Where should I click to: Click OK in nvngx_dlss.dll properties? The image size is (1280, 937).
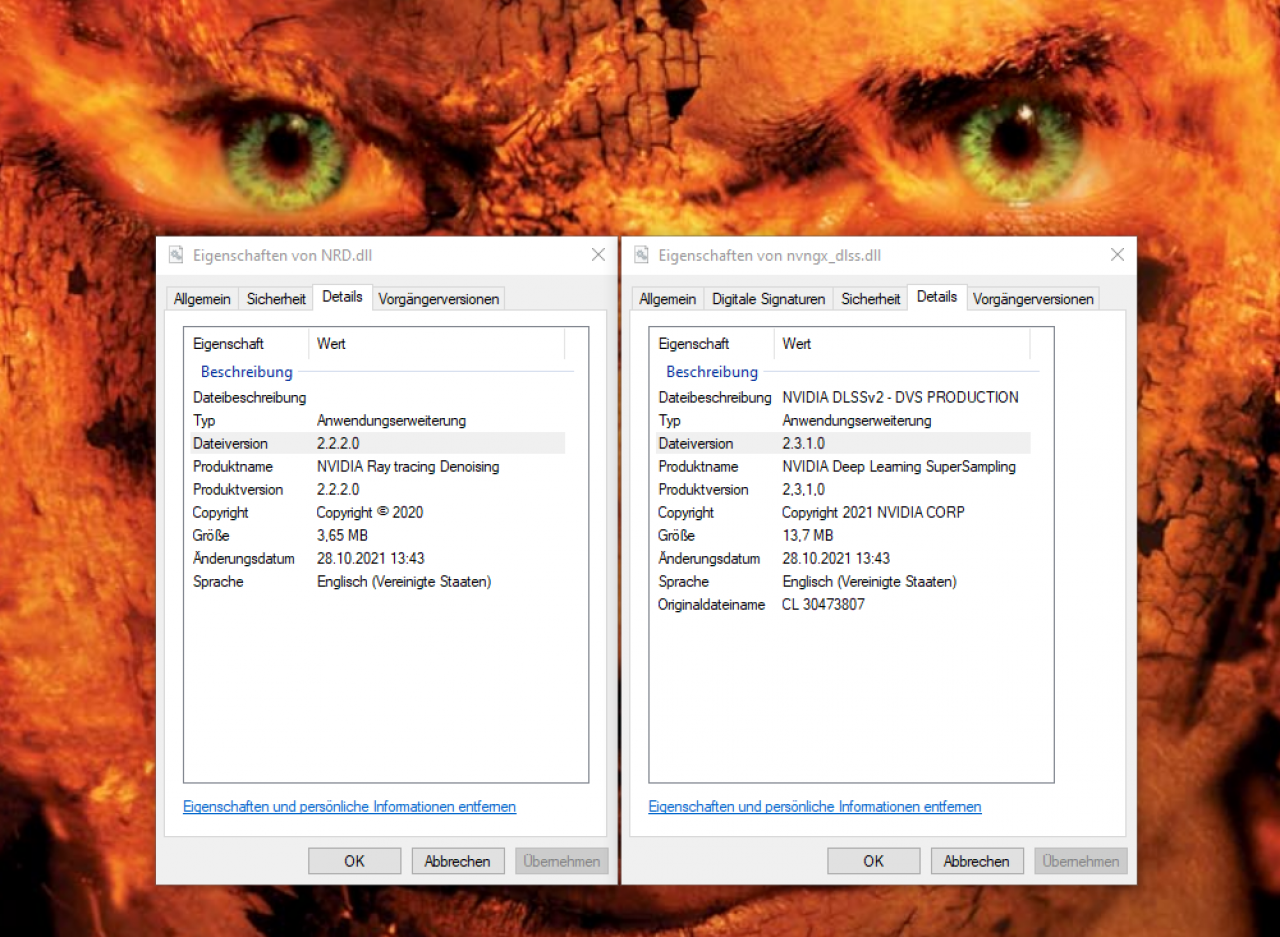tap(874, 861)
